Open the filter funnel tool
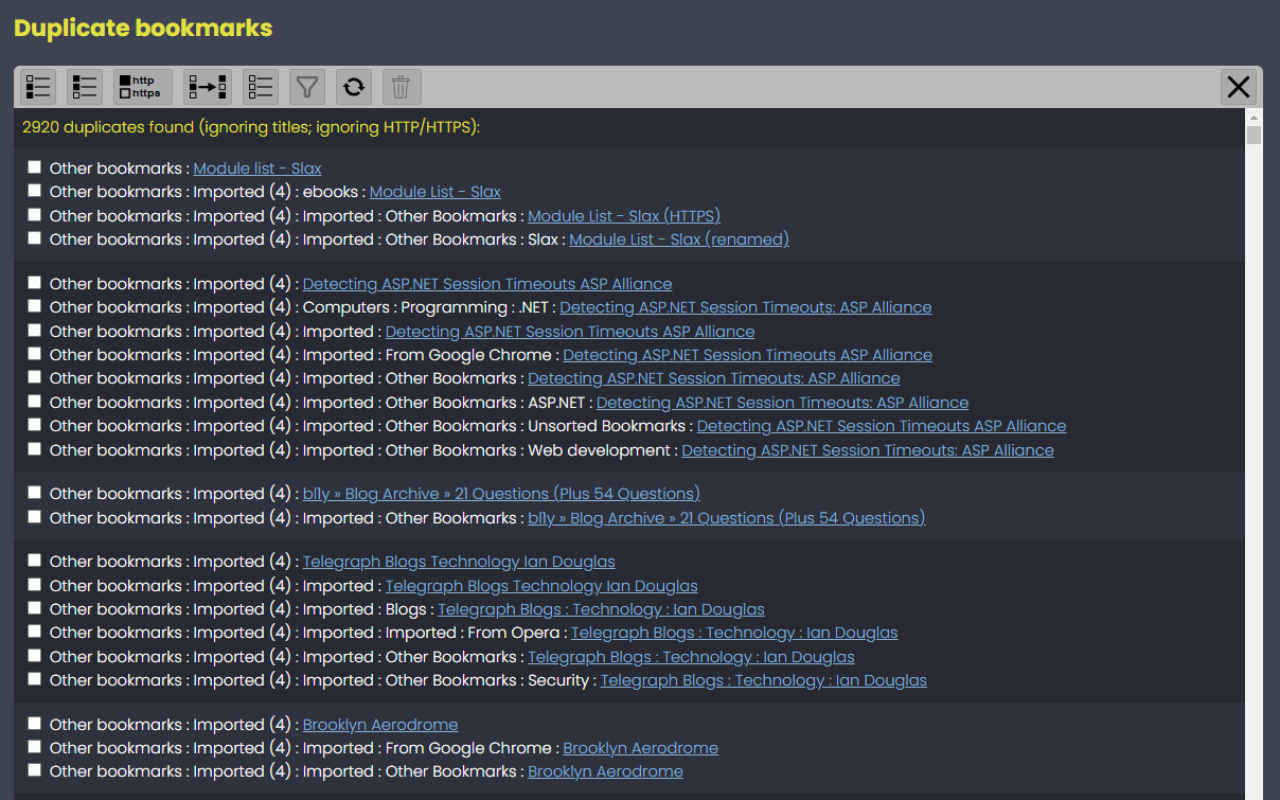 point(307,87)
